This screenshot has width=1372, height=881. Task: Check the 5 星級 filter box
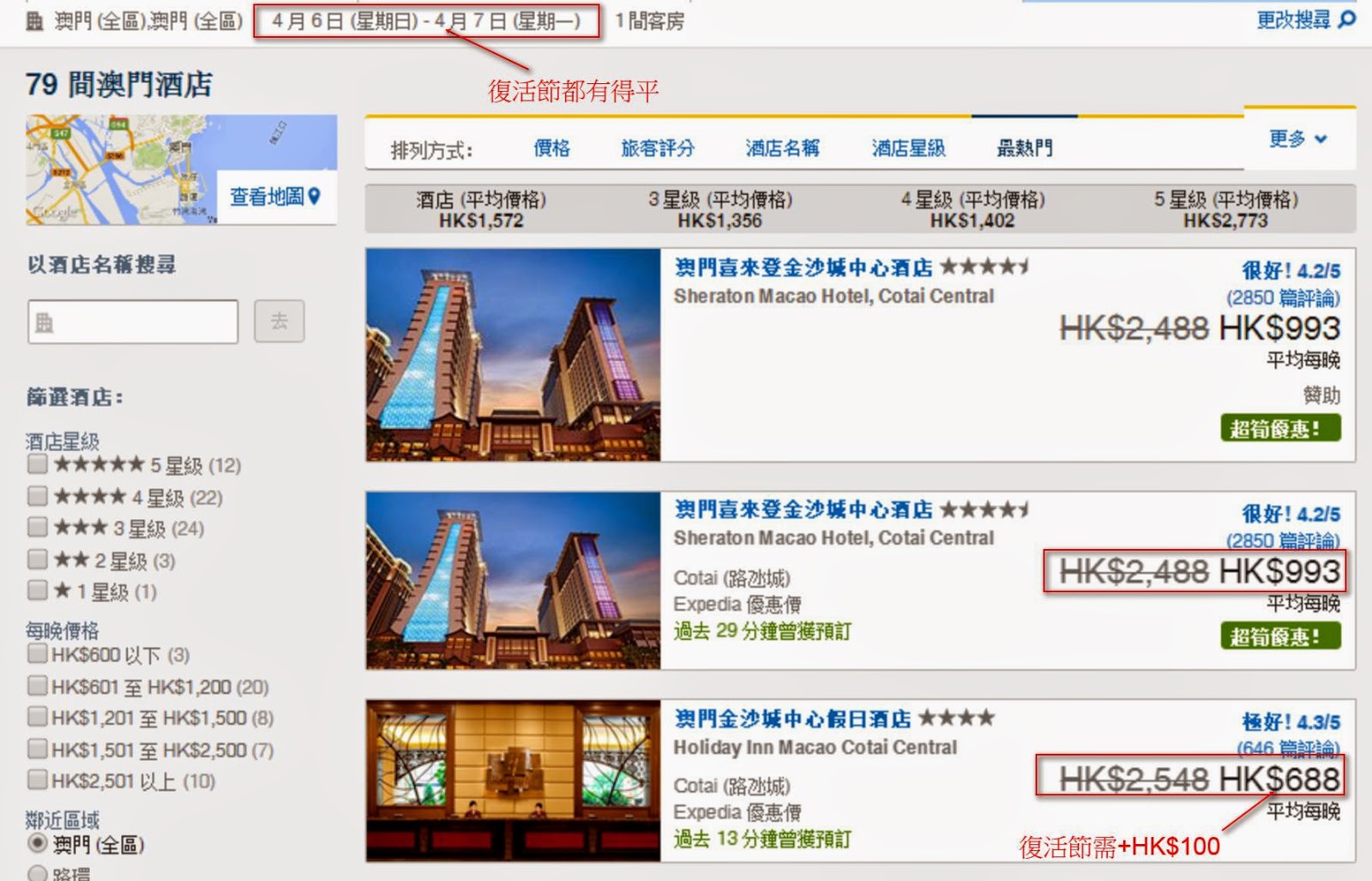[x=37, y=464]
